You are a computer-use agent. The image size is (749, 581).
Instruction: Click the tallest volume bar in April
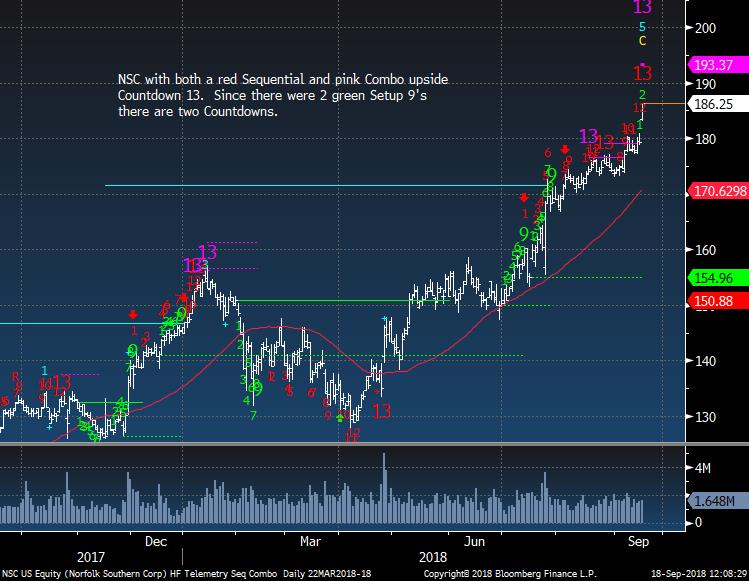click(x=384, y=487)
